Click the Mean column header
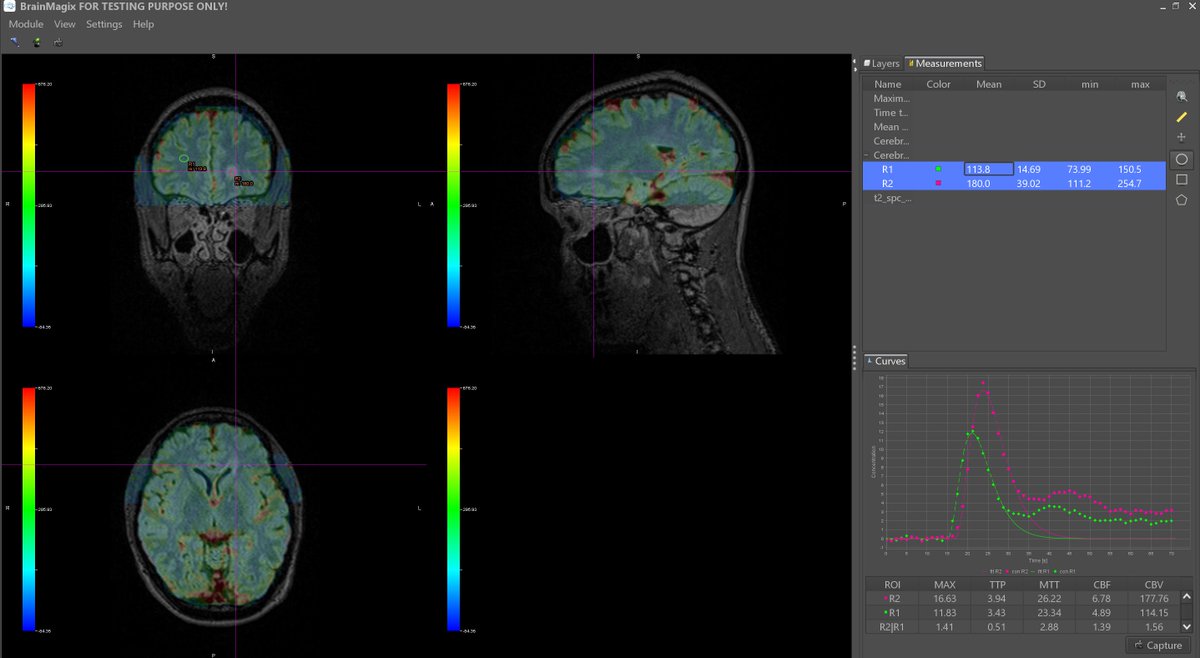Viewport: 1200px width, 658px height. click(x=989, y=84)
